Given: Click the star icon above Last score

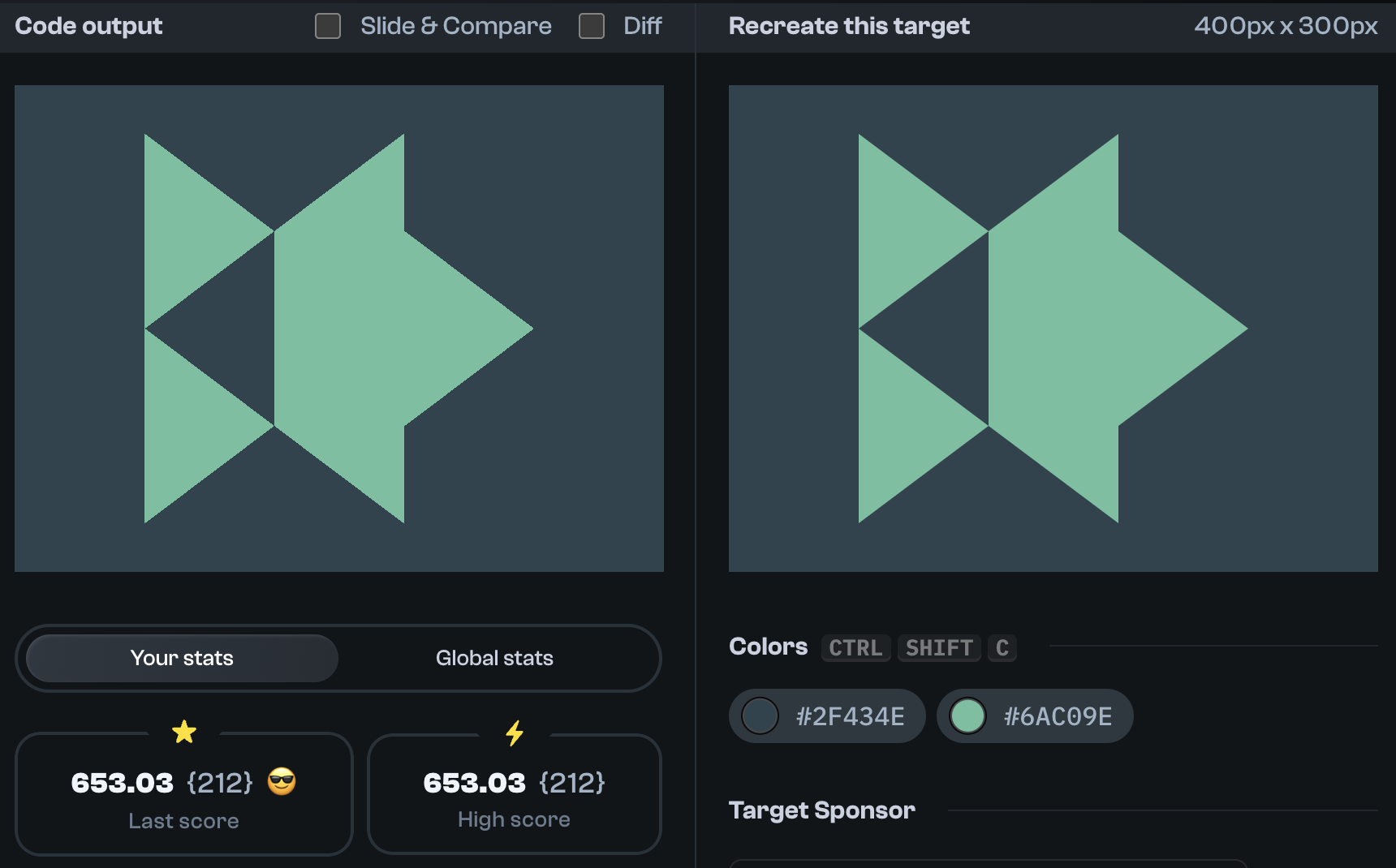Looking at the screenshot, I should [x=184, y=732].
